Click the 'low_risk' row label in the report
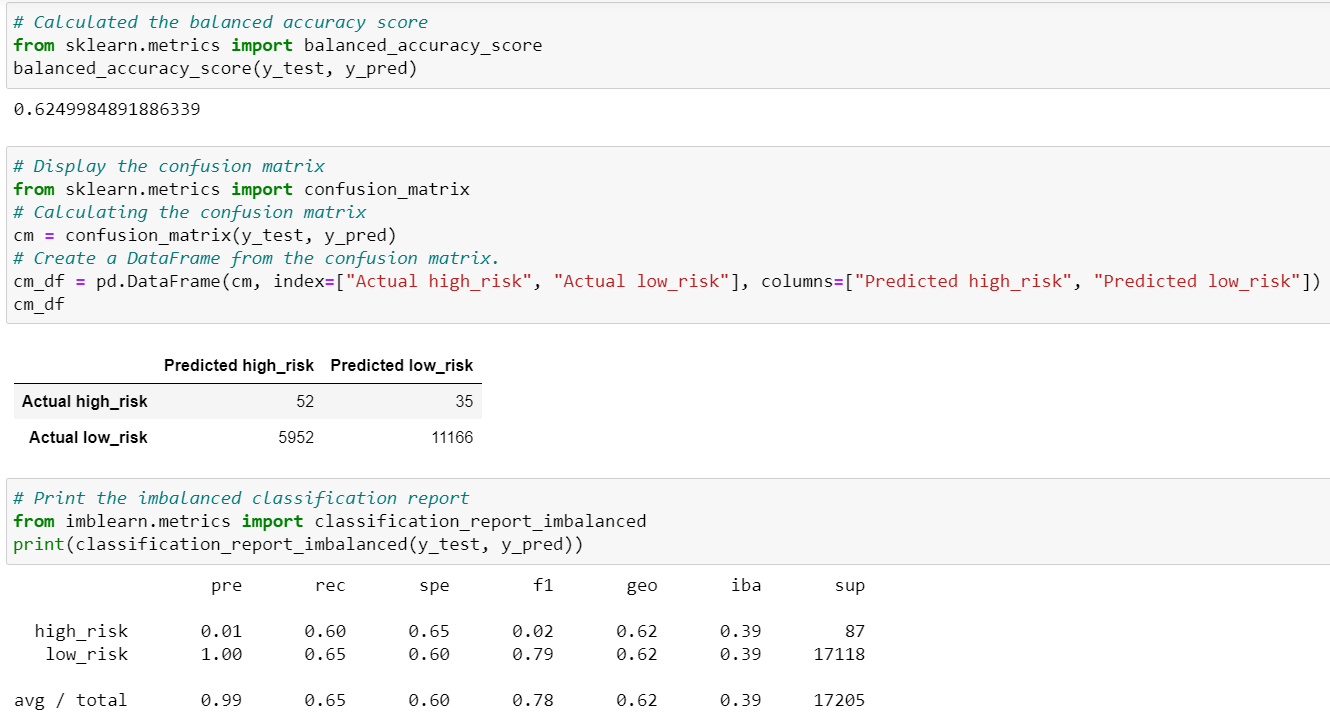Screen dimensions: 1330x723 point(87,654)
